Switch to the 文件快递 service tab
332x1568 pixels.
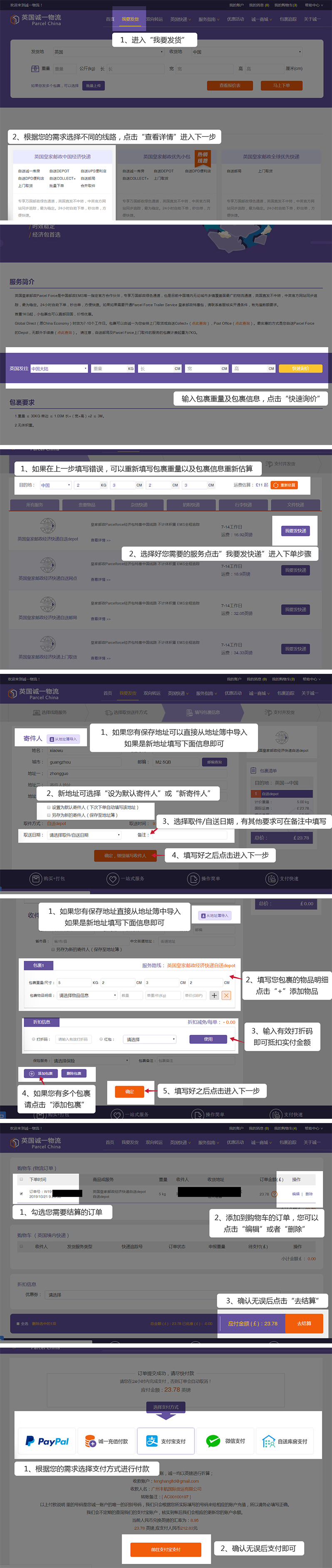click(296, 505)
